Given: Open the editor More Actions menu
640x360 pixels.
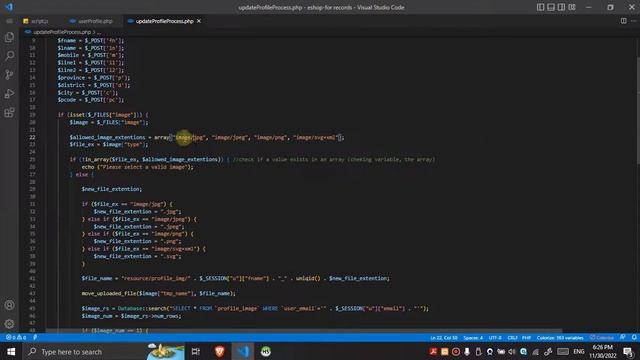Looking at the screenshot, I should pyautogui.click(x=634, y=21).
